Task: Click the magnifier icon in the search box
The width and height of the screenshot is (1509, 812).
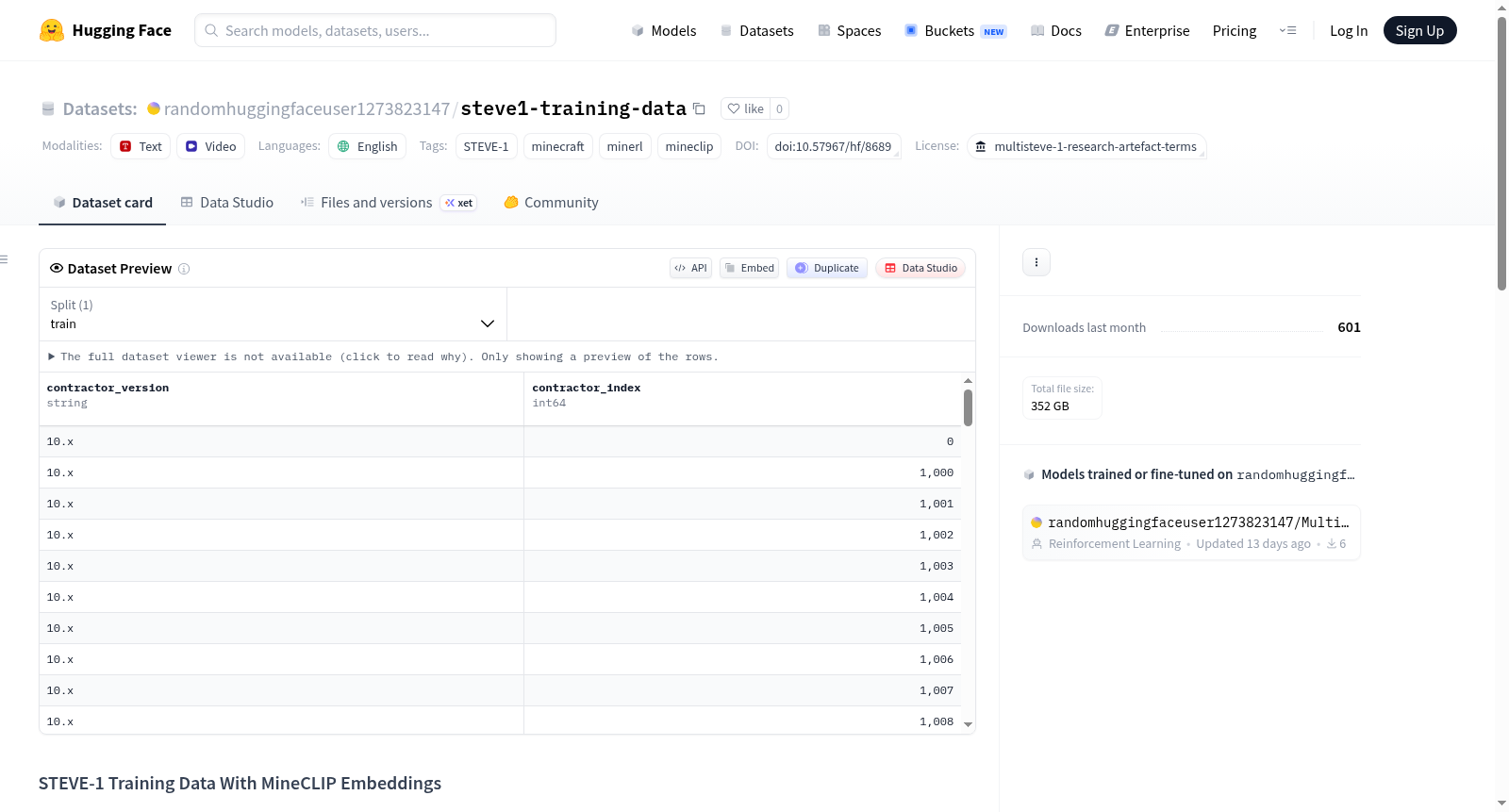Action: coord(211,30)
